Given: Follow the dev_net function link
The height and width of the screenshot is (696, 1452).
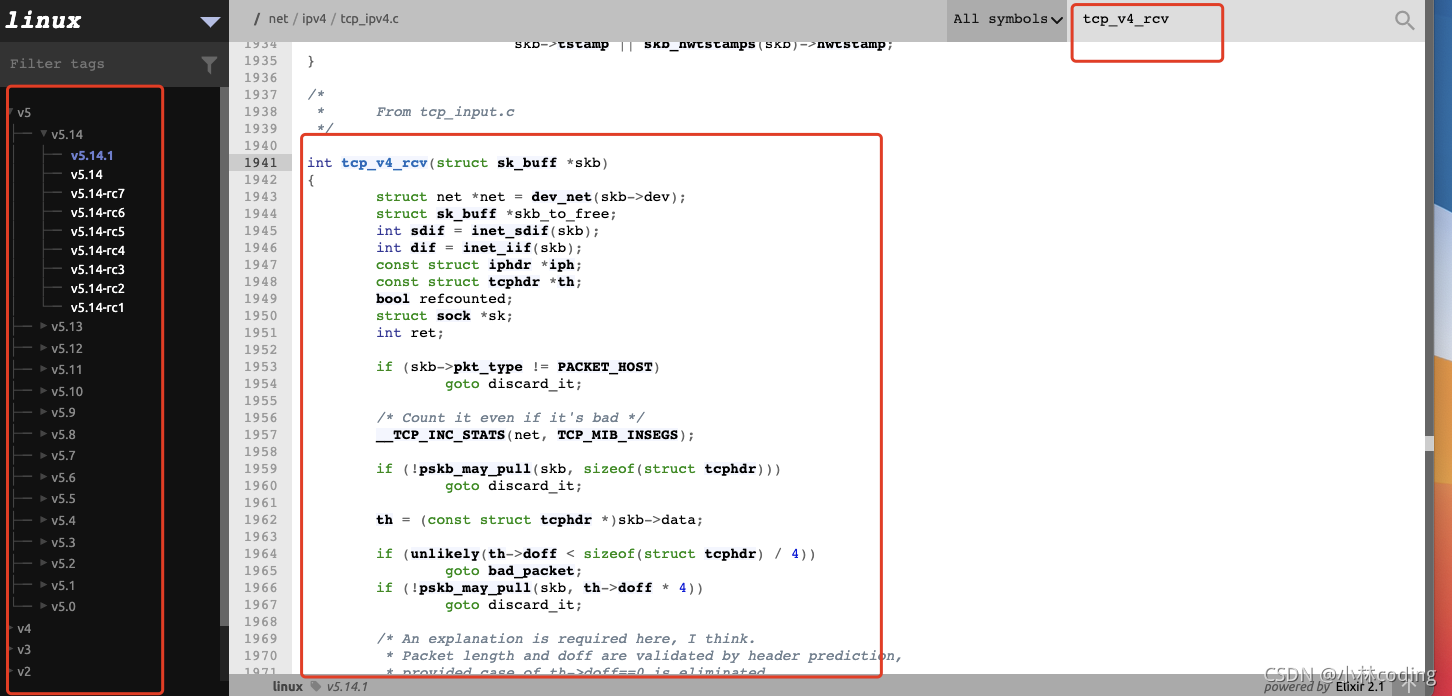Looking at the screenshot, I should [x=561, y=197].
